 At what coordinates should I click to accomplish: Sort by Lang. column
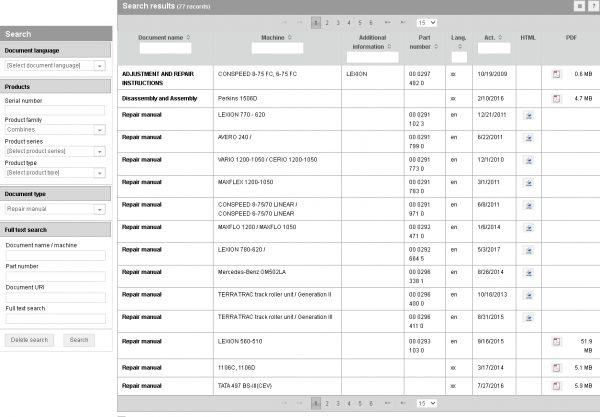coord(460,47)
